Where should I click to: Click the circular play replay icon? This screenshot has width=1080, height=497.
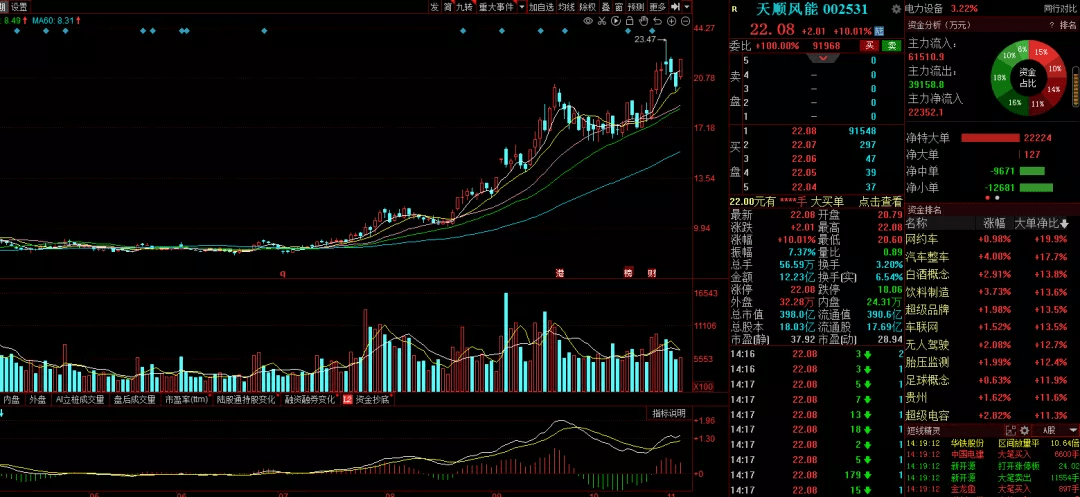click(x=616, y=21)
